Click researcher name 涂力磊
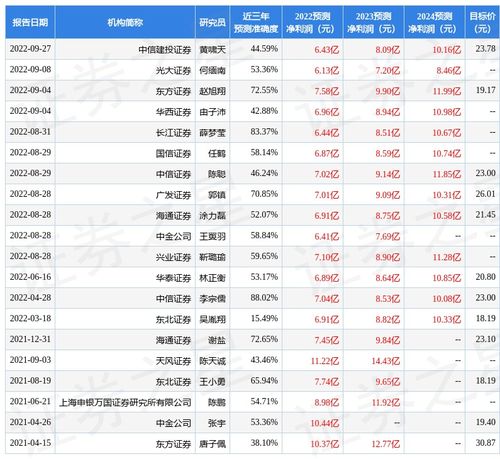This screenshot has height=459, width=500. pyautogui.click(x=212, y=216)
